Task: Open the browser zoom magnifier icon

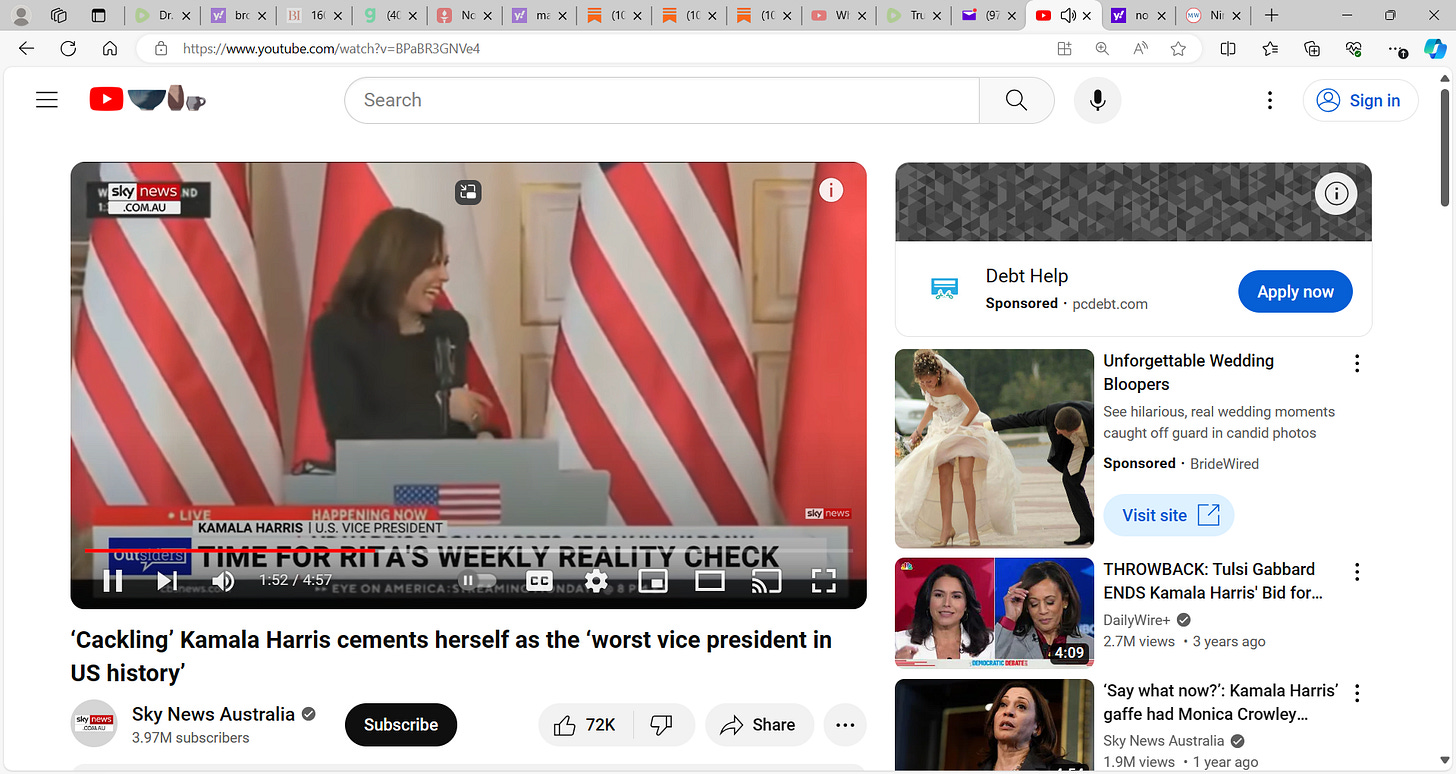Action: click(1102, 48)
